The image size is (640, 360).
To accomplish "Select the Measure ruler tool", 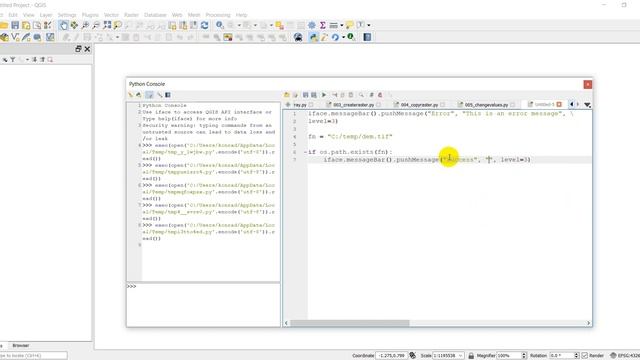I will pyautogui.click(x=333, y=25).
